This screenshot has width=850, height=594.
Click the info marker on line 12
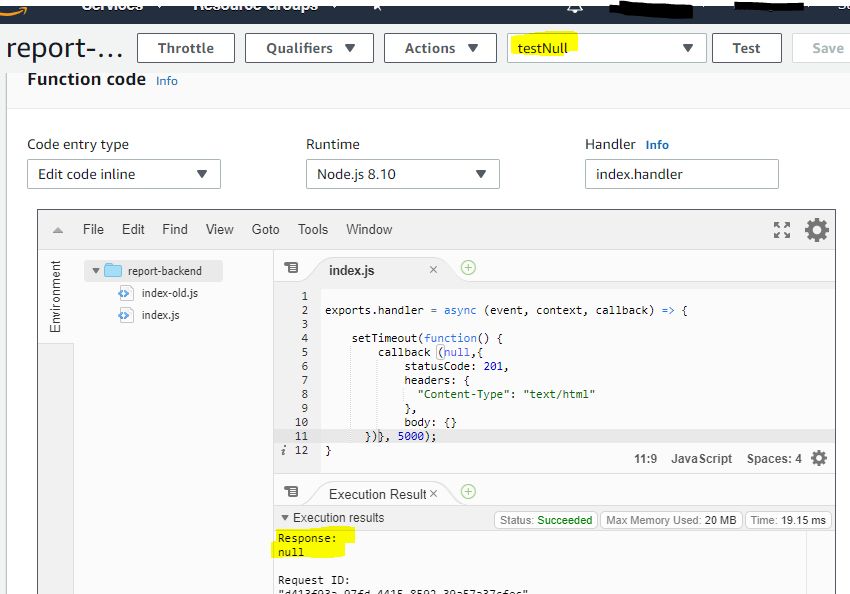pos(284,450)
